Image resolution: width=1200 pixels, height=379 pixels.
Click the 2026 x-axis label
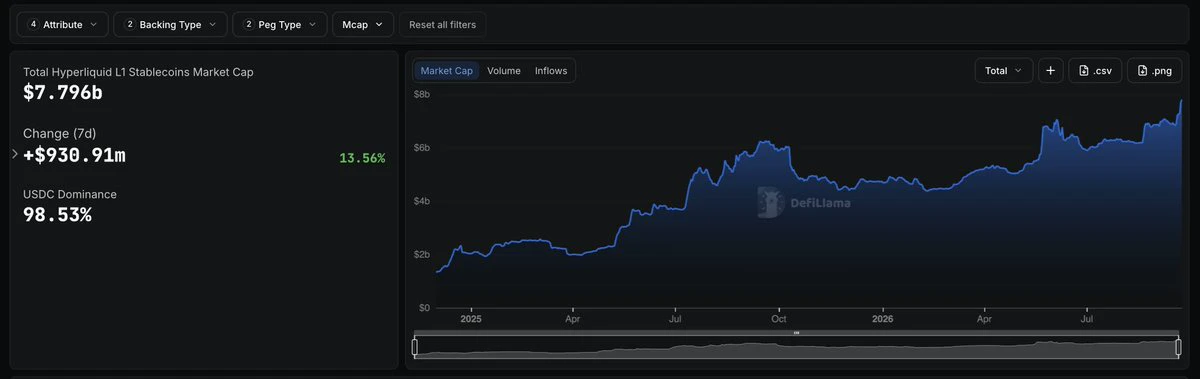point(882,320)
